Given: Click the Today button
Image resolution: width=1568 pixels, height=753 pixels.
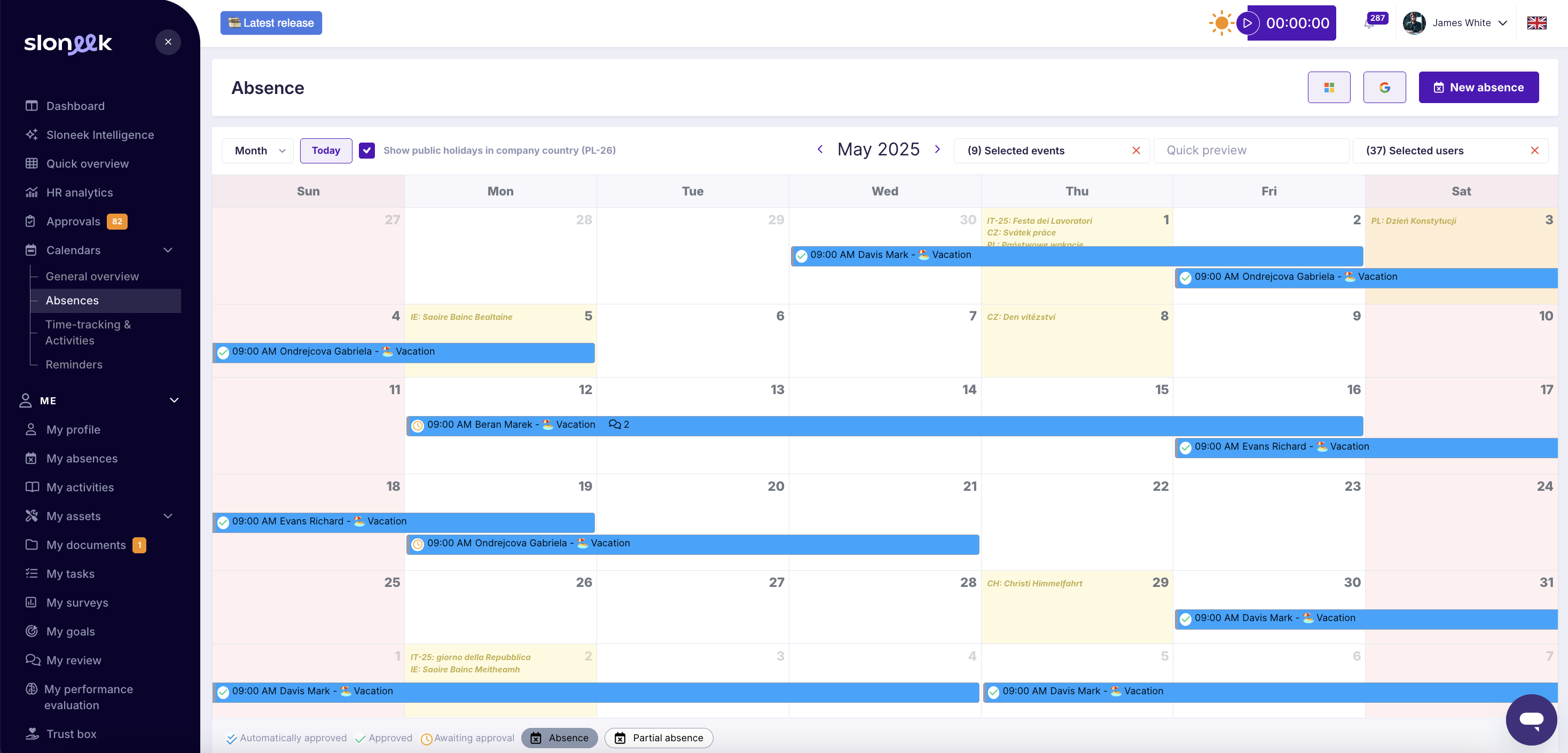Looking at the screenshot, I should coord(326,151).
